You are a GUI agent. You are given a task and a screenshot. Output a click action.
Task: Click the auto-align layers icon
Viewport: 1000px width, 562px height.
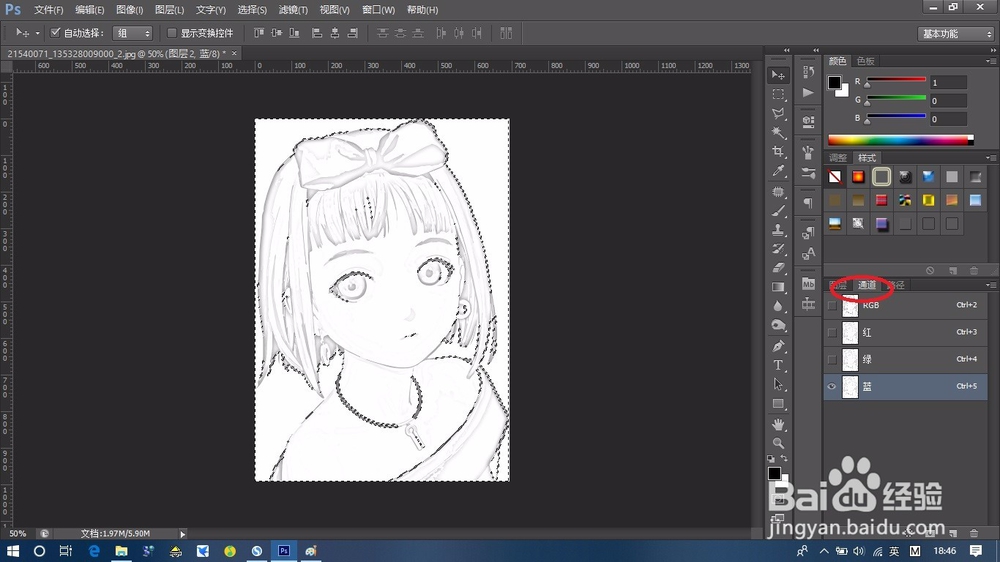pos(506,33)
